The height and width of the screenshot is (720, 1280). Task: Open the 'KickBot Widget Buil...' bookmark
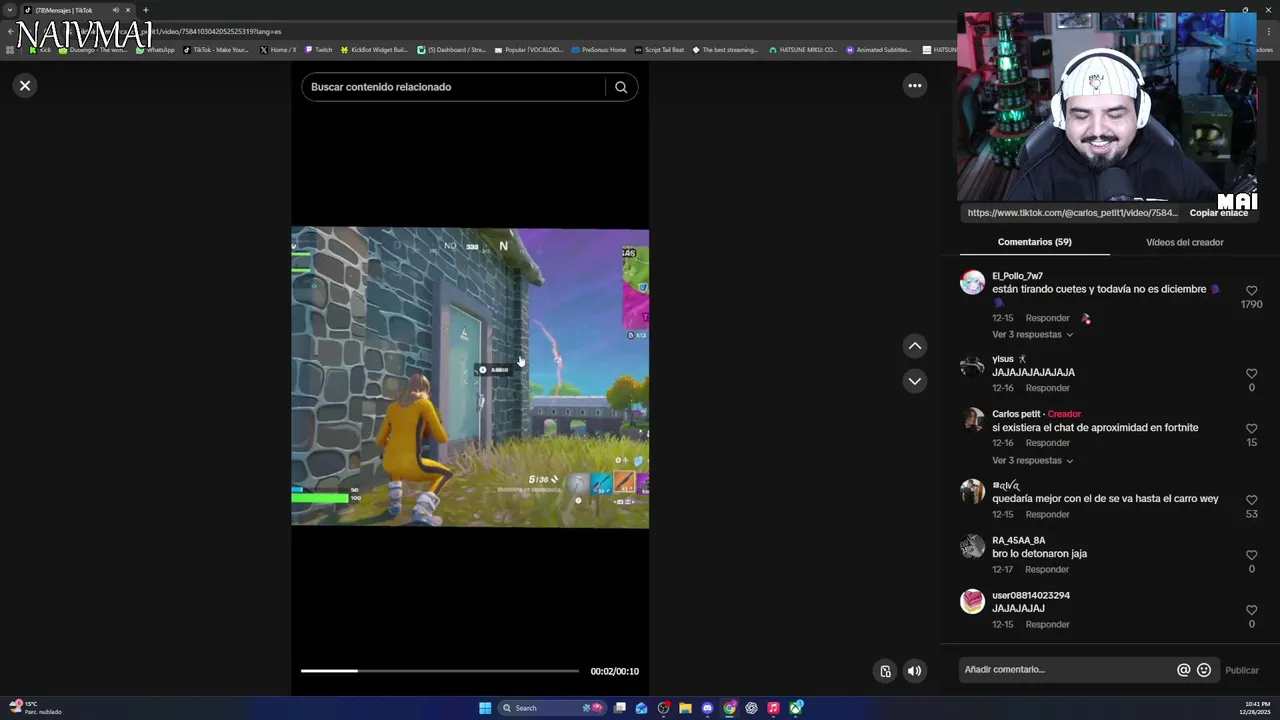374,50
